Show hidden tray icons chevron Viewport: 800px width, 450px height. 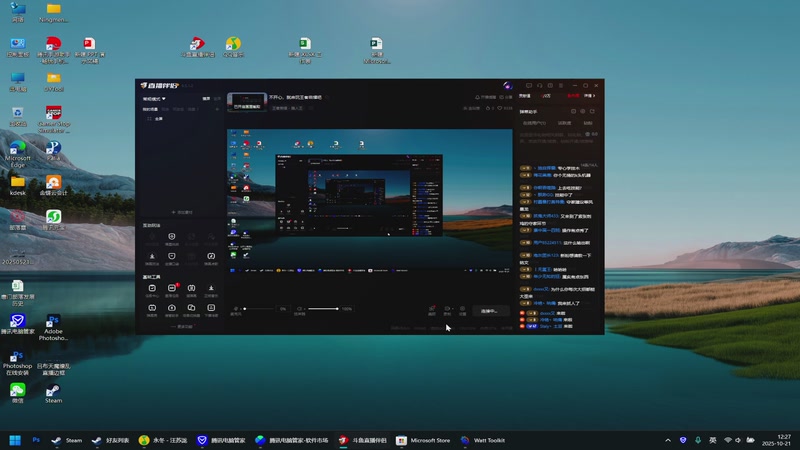click(x=668, y=440)
